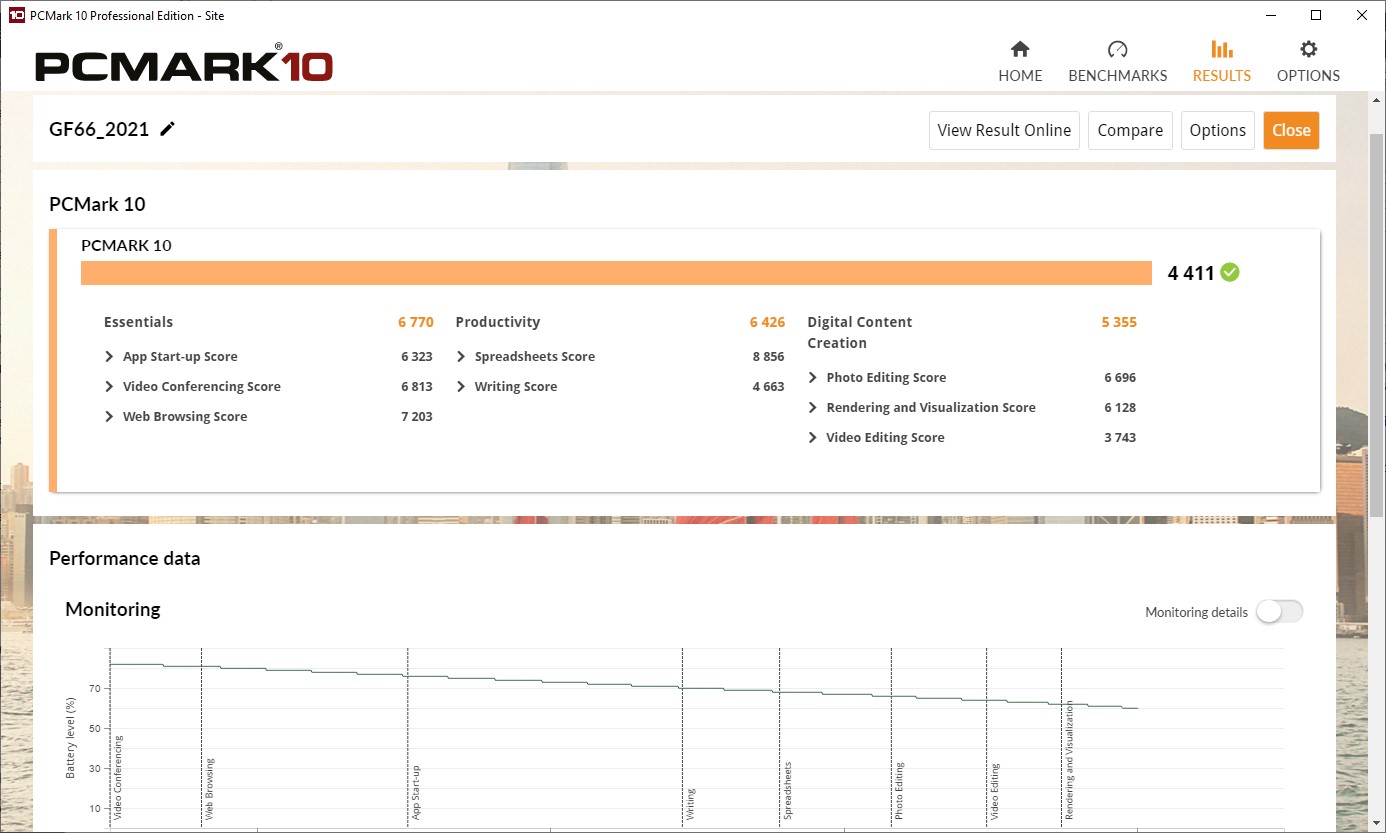Click the Compare button
This screenshot has width=1386, height=833.
[x=1130, y=130]
